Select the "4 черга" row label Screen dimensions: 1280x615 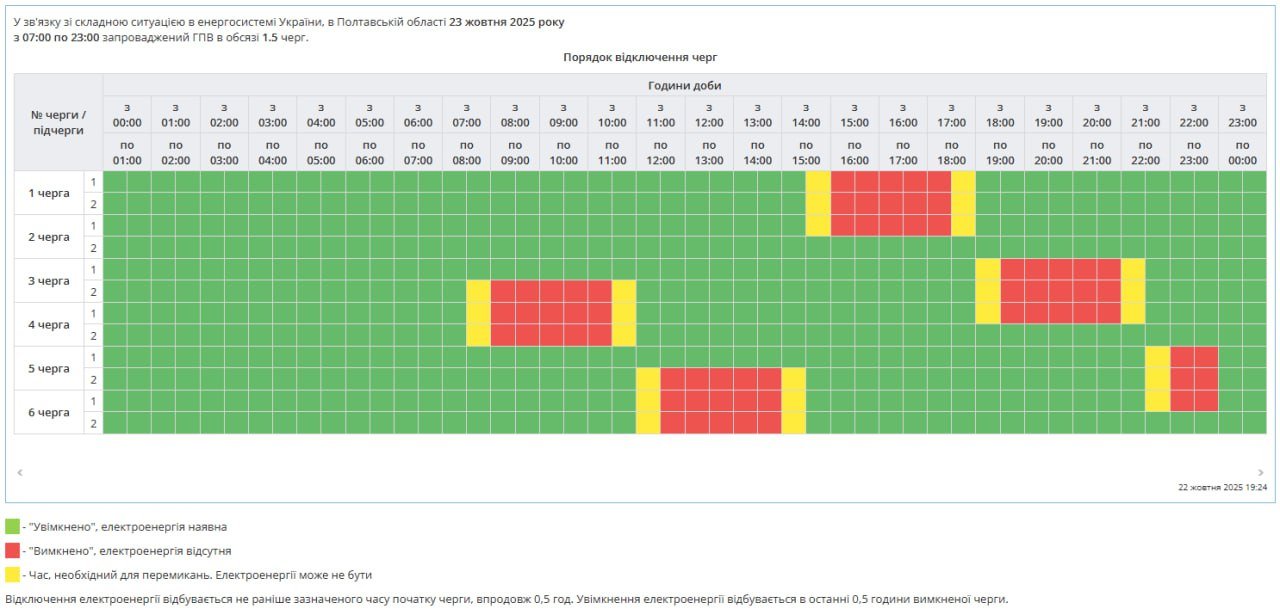coord(49,325)
